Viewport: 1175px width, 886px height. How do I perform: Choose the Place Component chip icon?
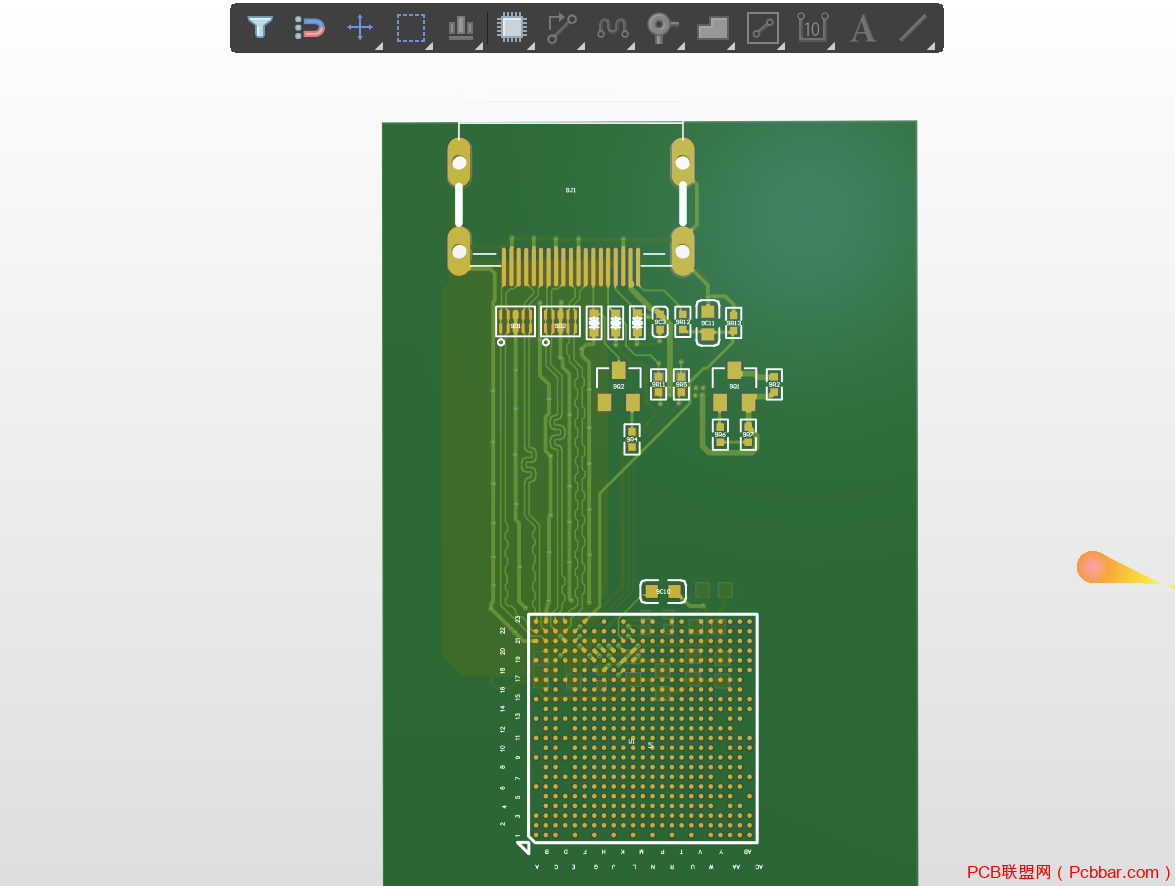pos(512,28)
